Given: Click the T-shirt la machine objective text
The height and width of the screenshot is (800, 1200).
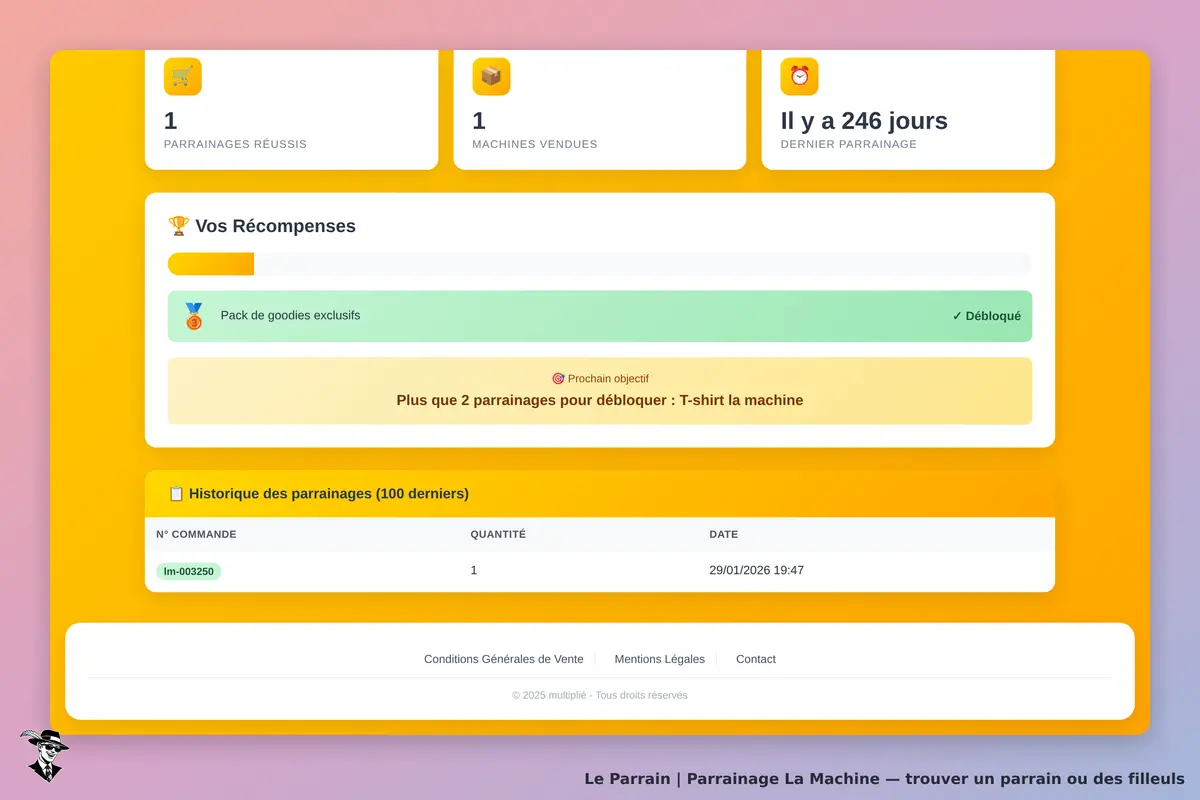Looking at the screenshot, I should click(600, 400).
